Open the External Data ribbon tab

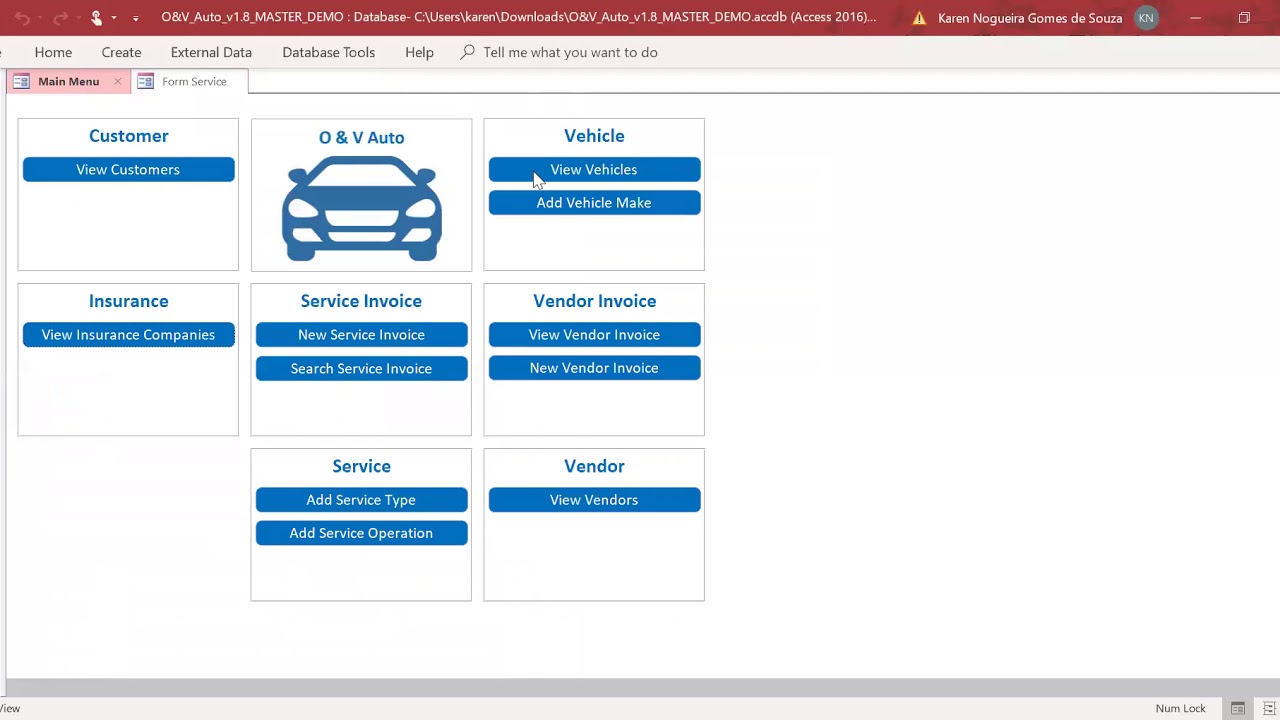pyautogui.click(x=211, y=52)
